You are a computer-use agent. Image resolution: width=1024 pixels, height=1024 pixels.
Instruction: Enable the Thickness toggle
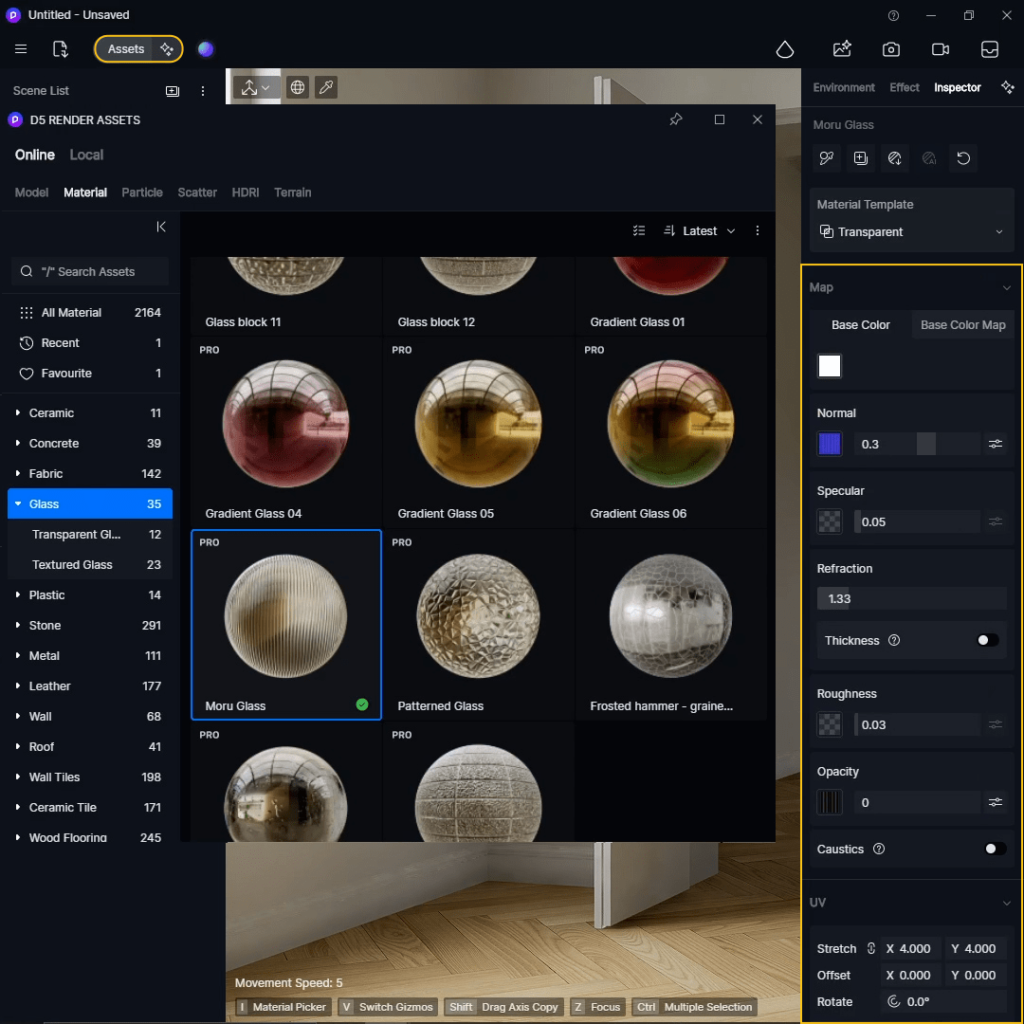tap(987, 640)
